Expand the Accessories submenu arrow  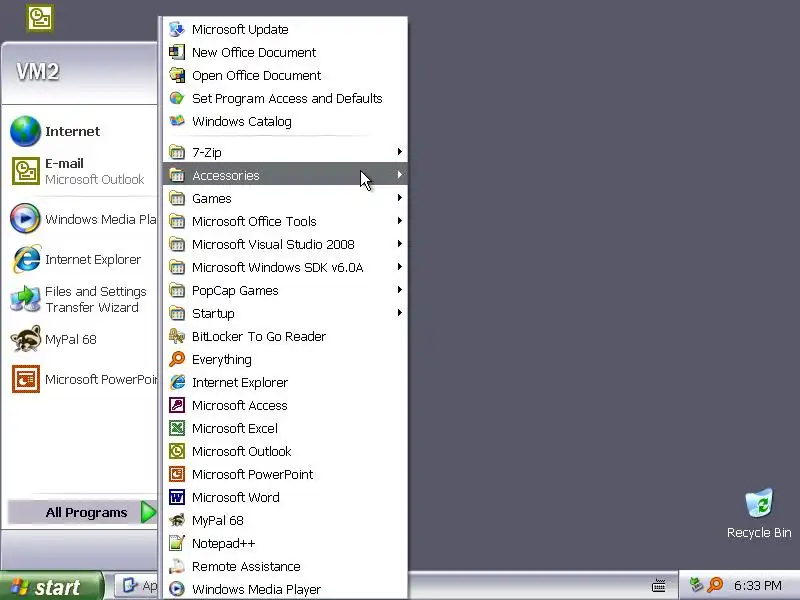pos(399,174)
